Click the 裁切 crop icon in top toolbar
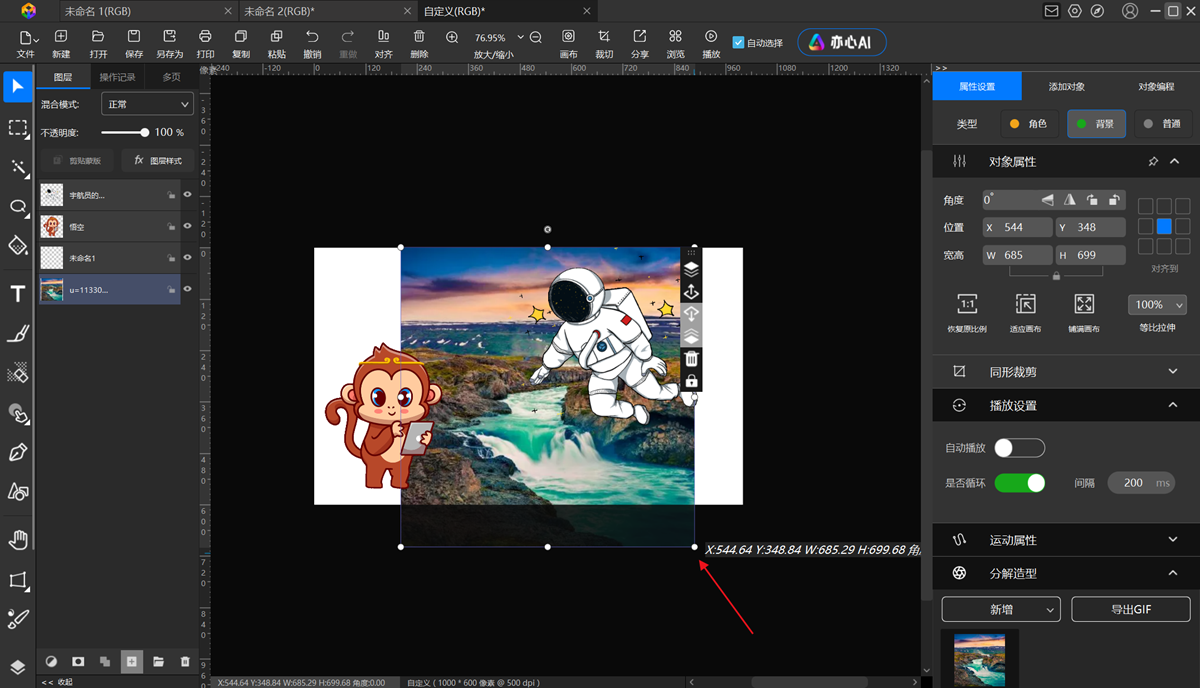Screen dimensions: 1200x688 pos(604,37)
